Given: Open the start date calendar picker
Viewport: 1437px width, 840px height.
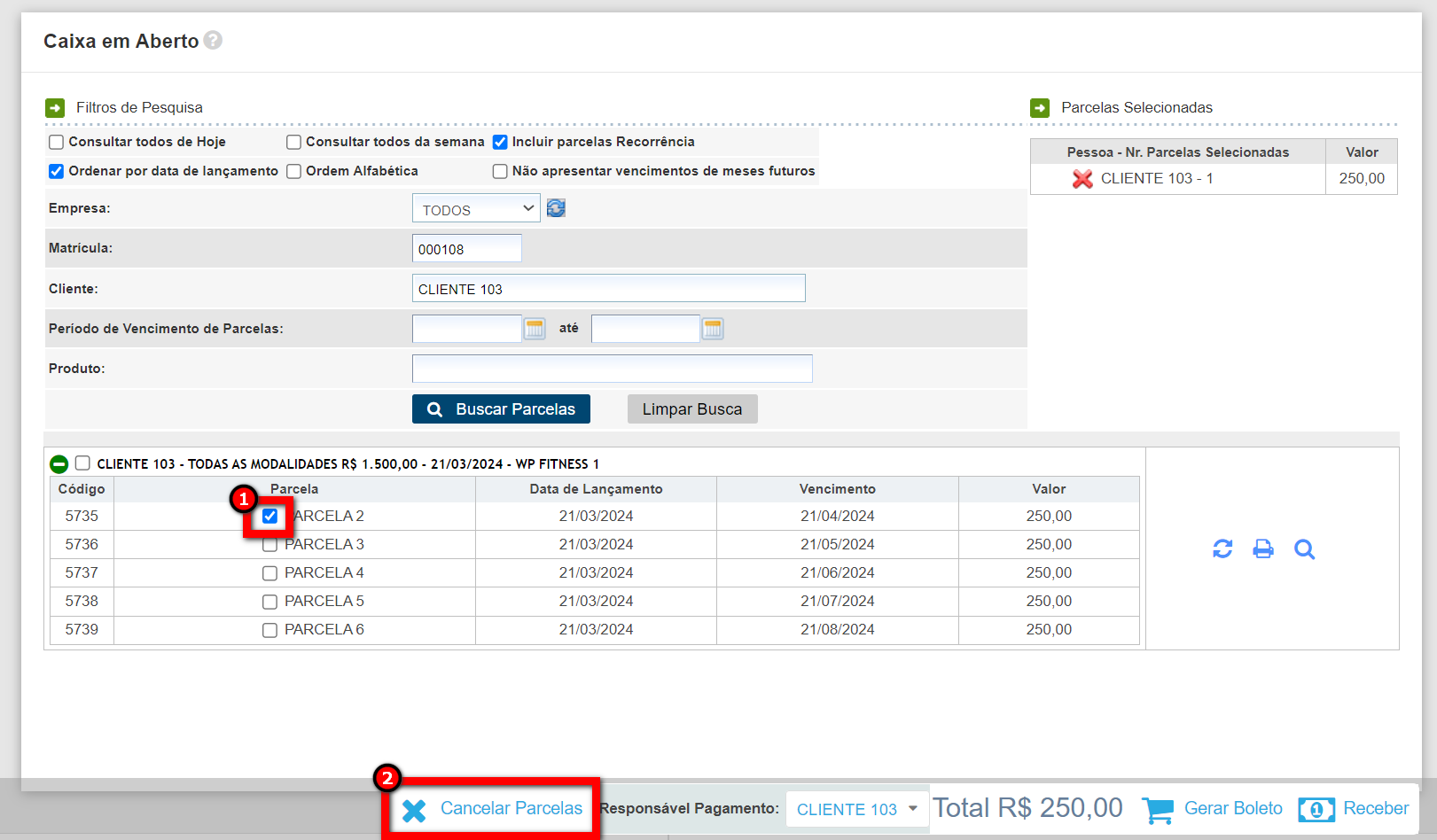Looking at the screenshot, I should (535, 329).
